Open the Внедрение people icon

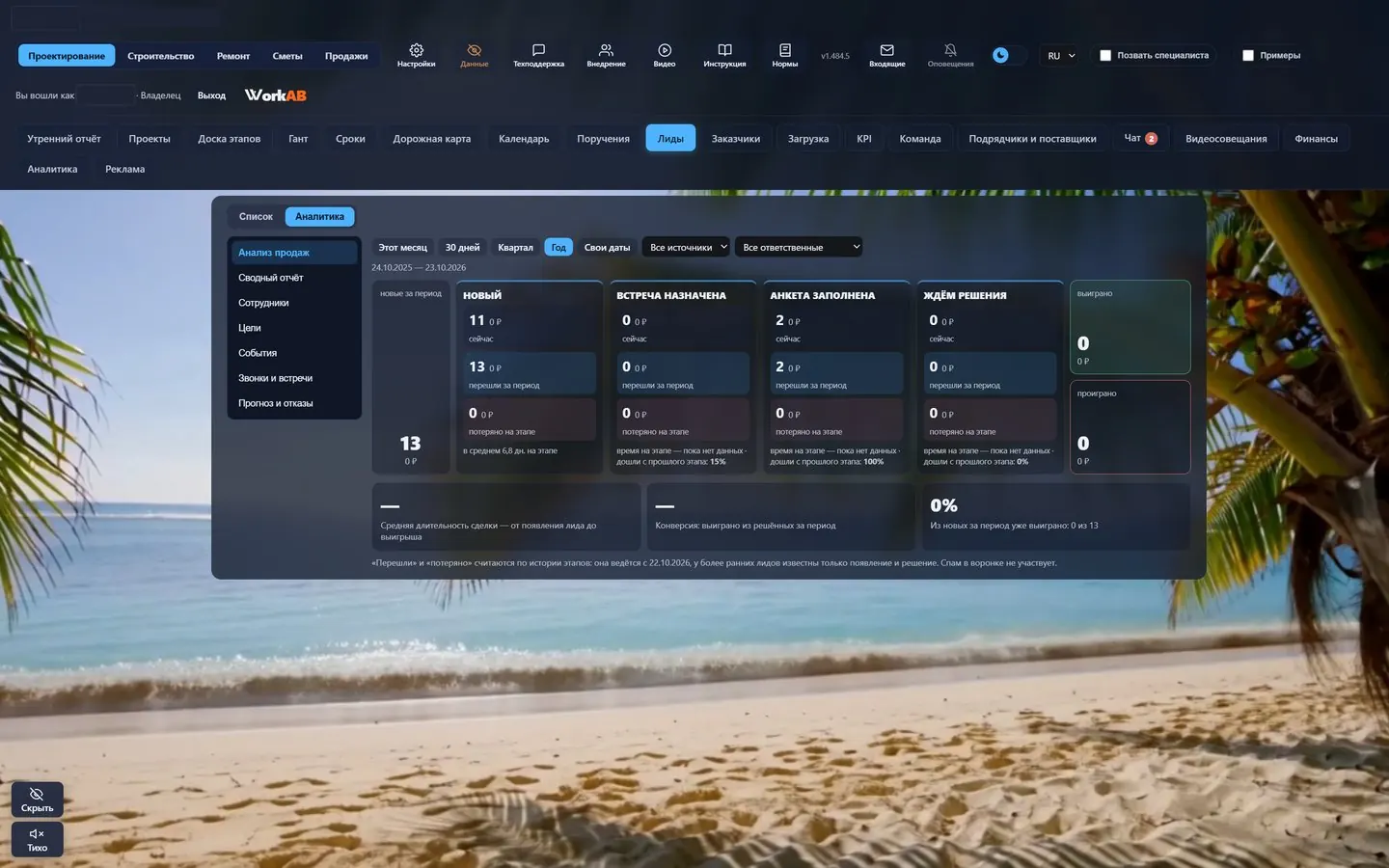coord(606,55)
